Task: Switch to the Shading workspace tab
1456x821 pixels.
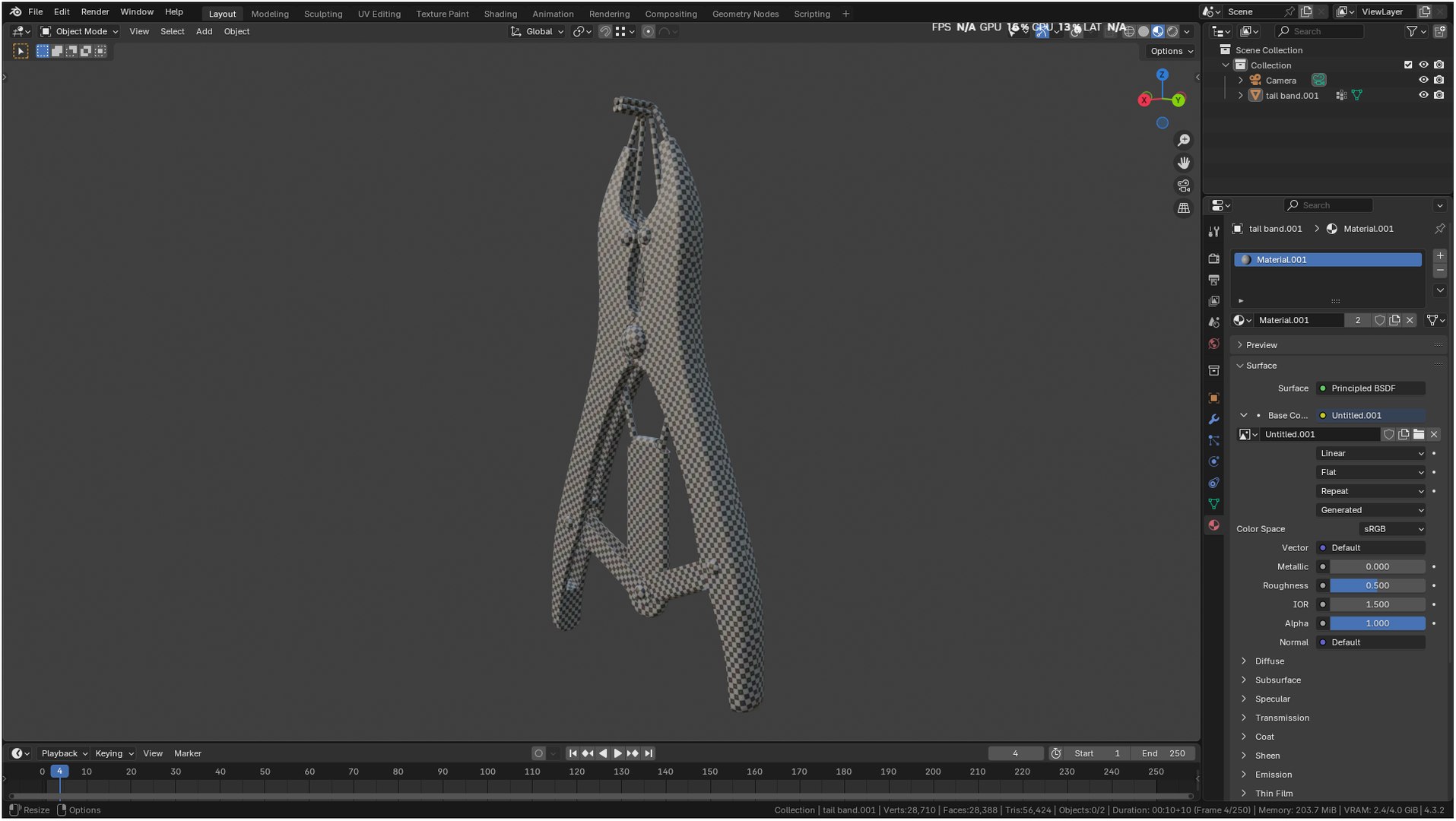Action: 500,14
